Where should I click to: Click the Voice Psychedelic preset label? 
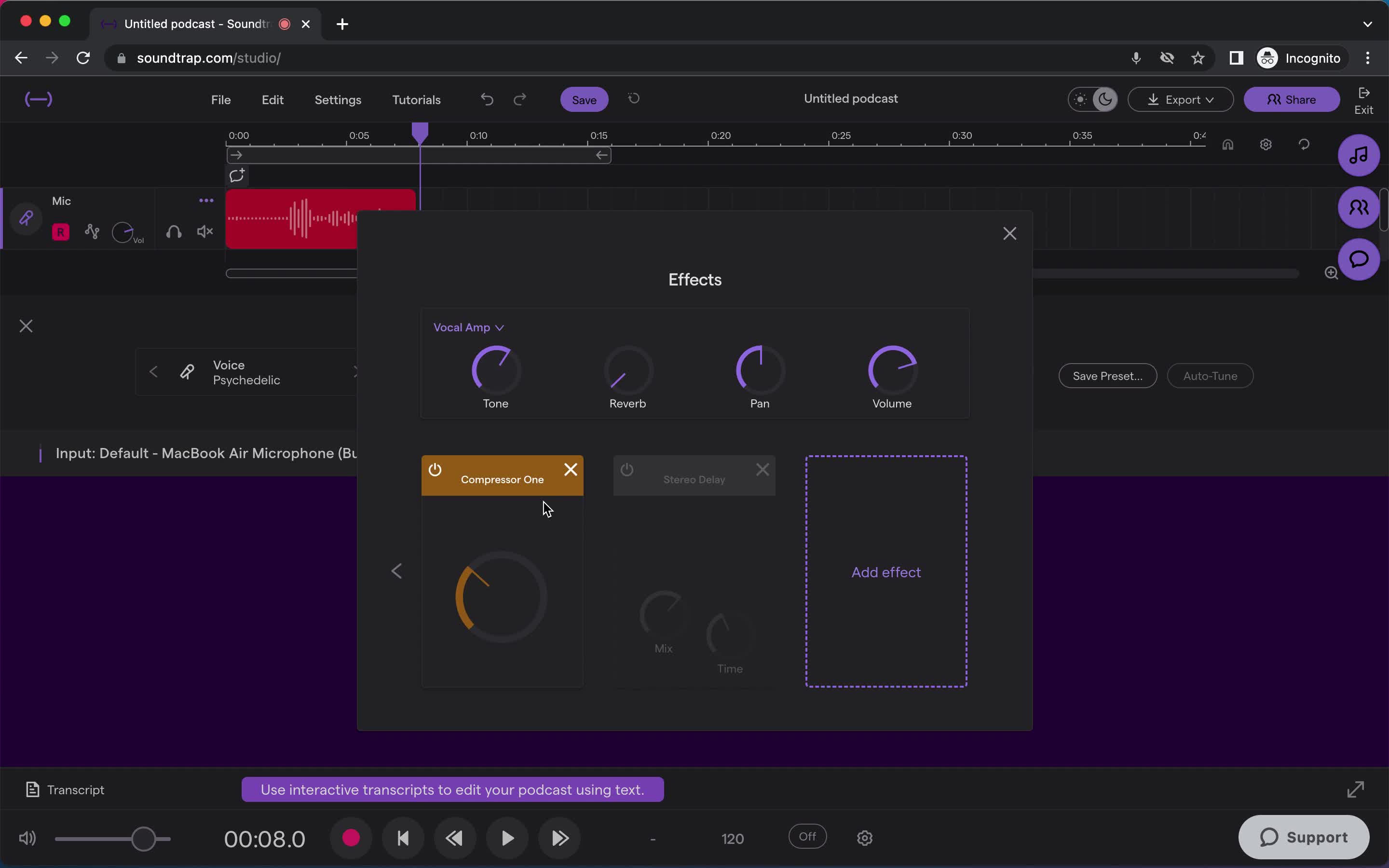(246, 372)
